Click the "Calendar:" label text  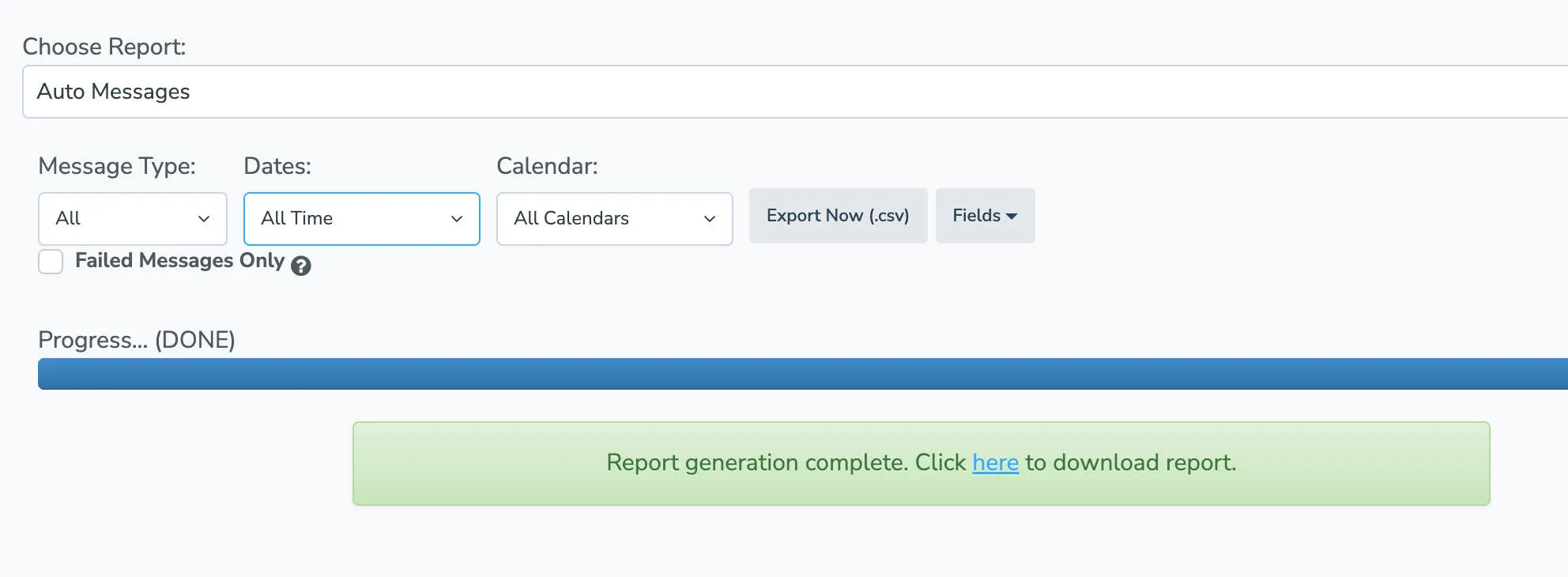click(x=547, y=166)
